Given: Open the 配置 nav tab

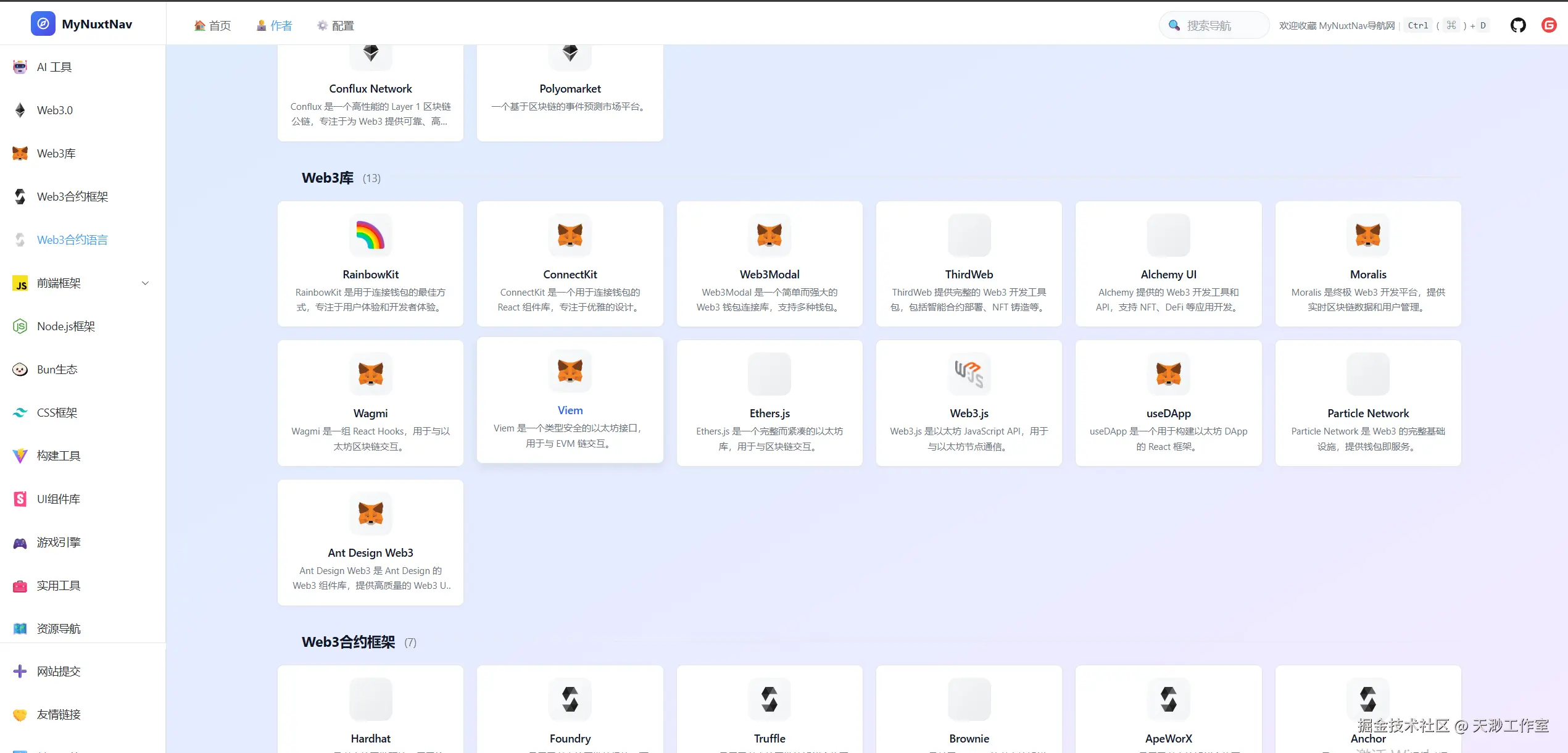Looking at the screenshot, I should [x=336, y=25].
